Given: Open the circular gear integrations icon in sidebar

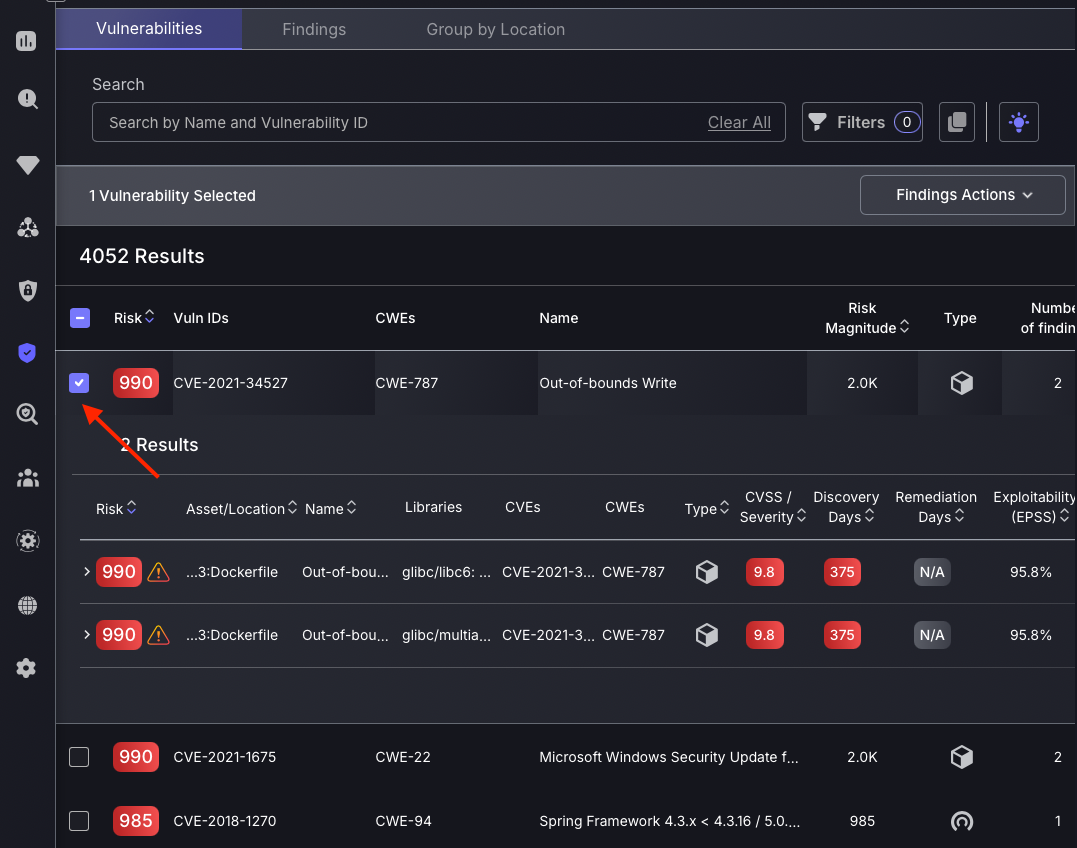Looking at the screenshot, I should [27, 541].
